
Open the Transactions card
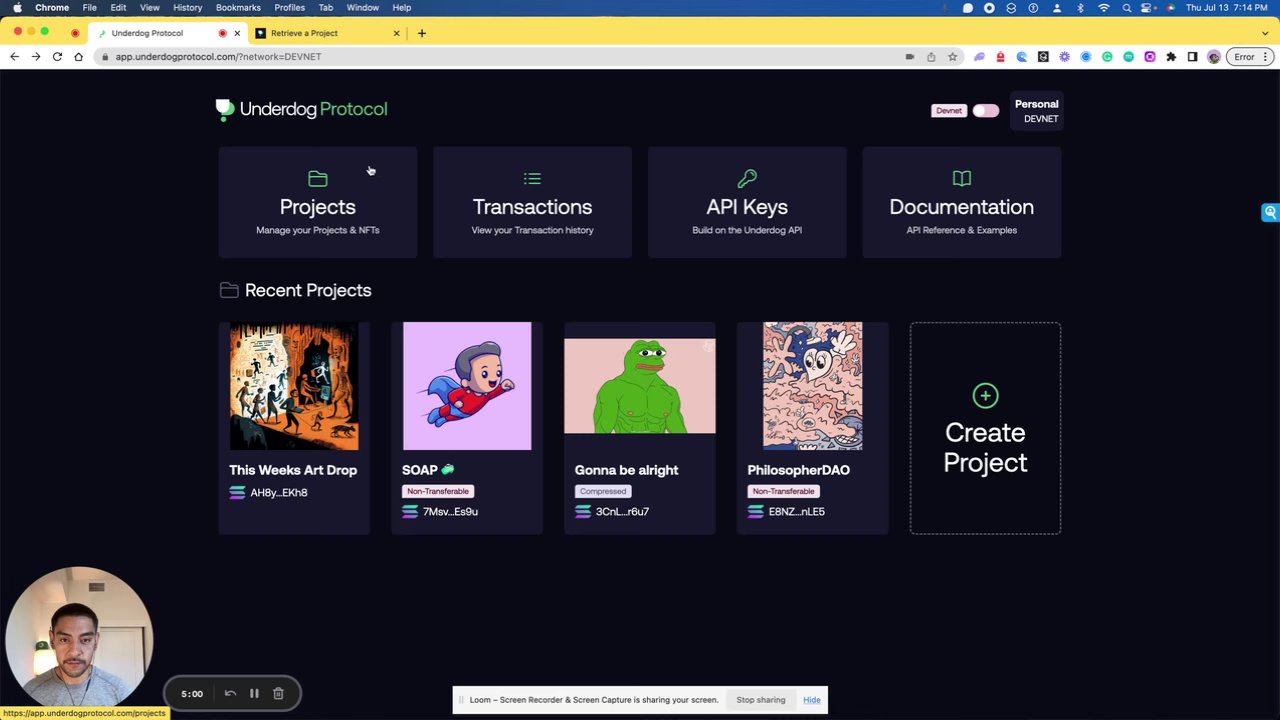(532, 202)
